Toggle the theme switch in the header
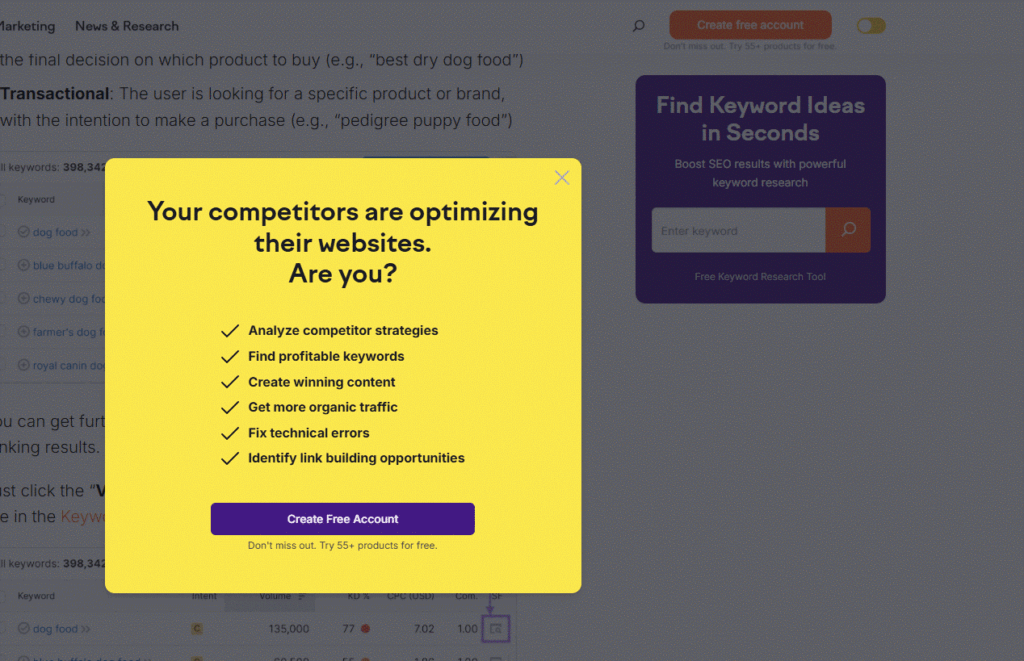 870,26
